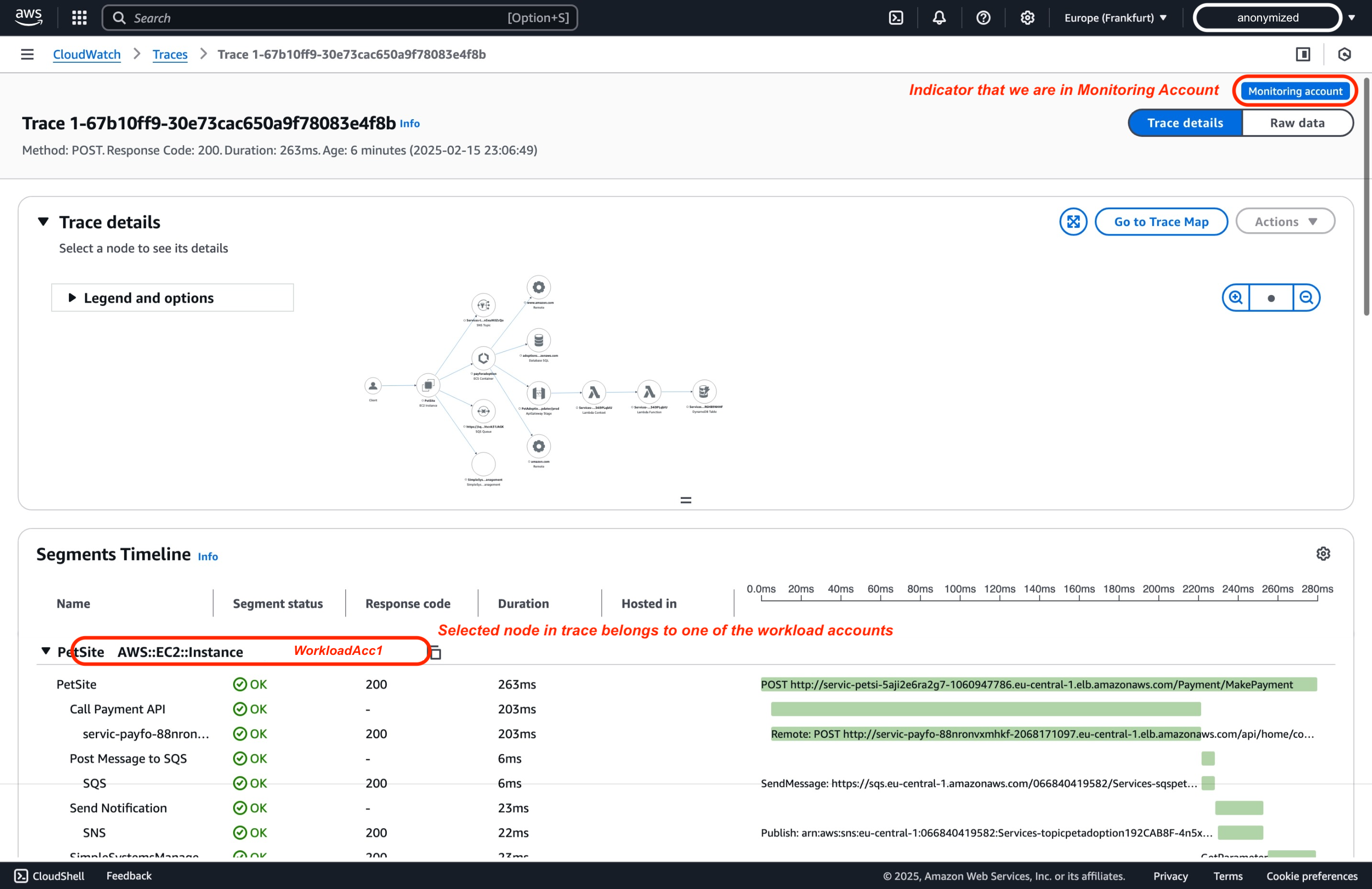Viewport: 1372px width, 889px height.
Task: Launch CloudShell from top bar icon
Action: click(x=896, y=18)
